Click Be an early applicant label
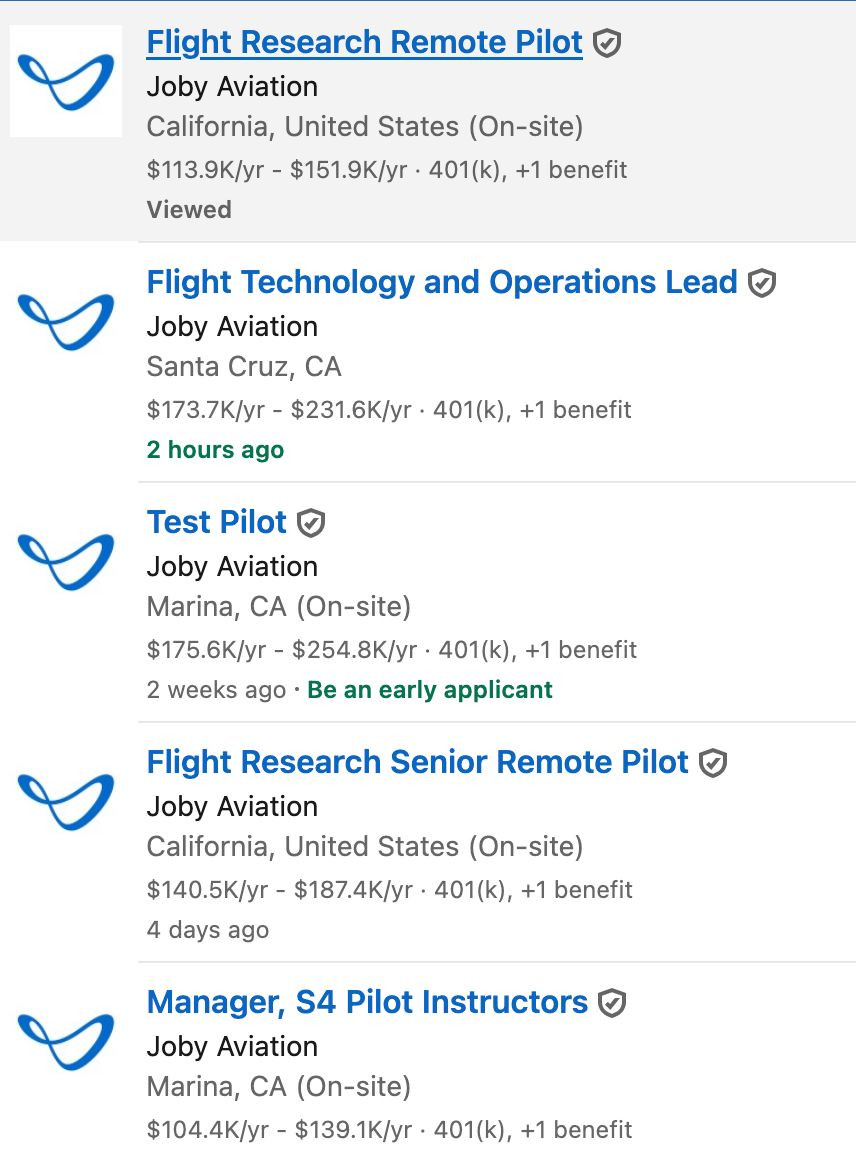The image size is (856, 1152). pos(430,690)
